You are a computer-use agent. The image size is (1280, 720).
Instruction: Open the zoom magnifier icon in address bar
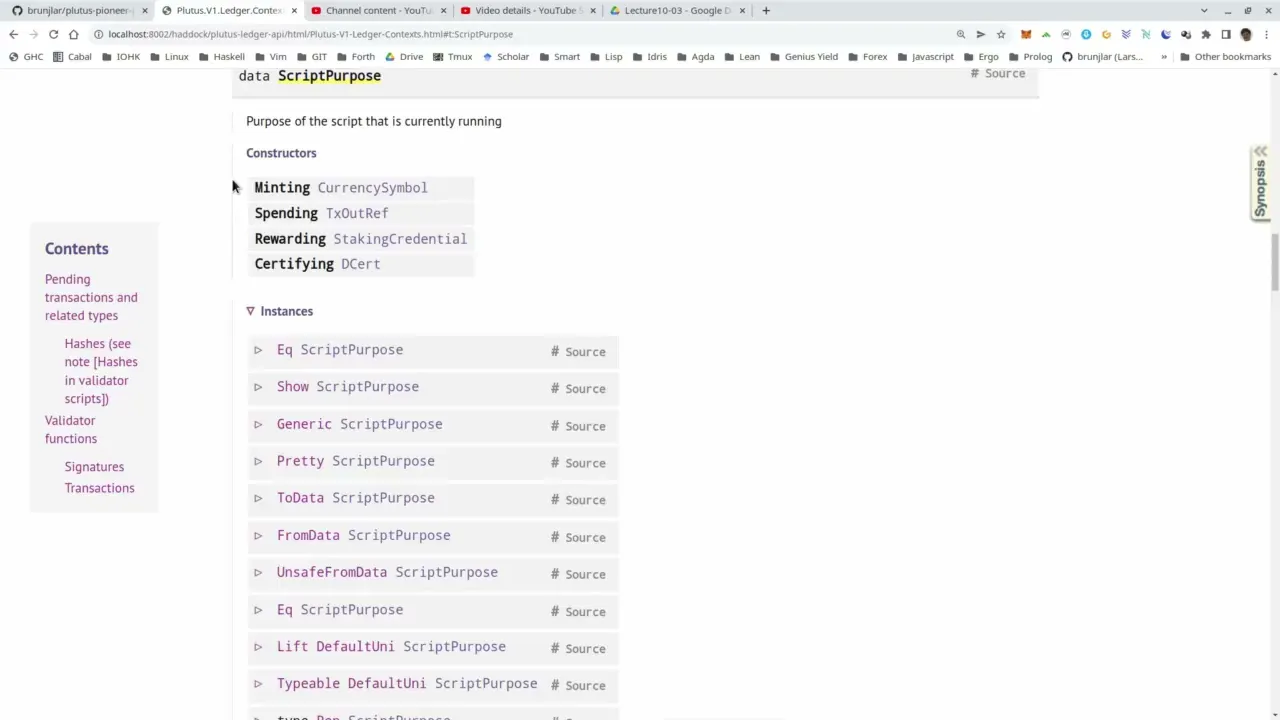coord(961,34)
